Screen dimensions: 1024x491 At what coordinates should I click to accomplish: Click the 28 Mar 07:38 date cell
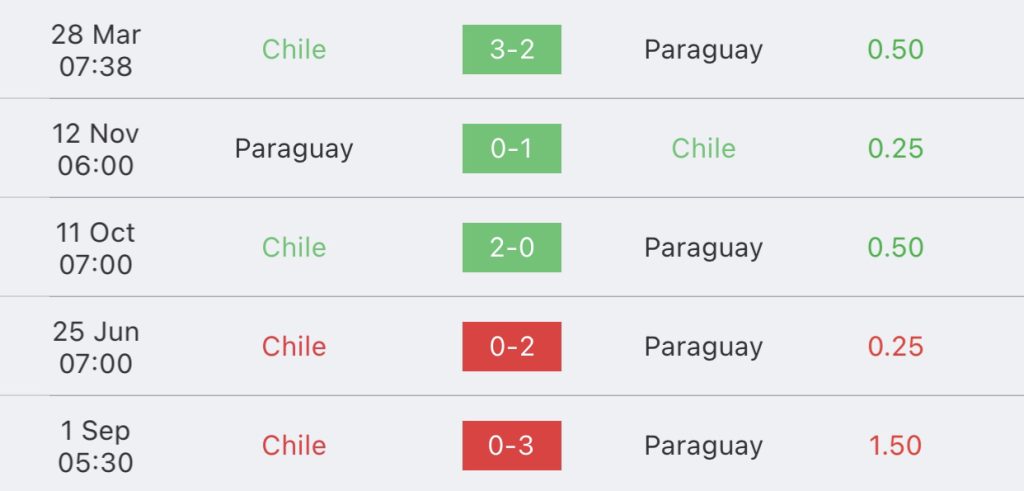tap(96, 50)
